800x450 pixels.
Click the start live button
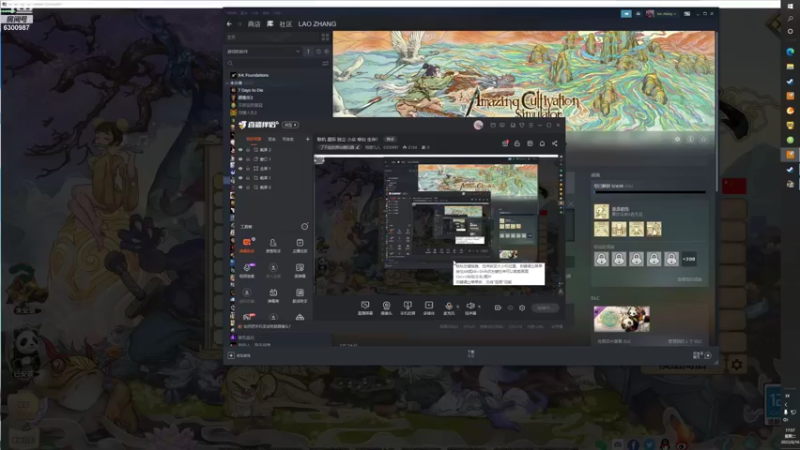click(544, 308)
